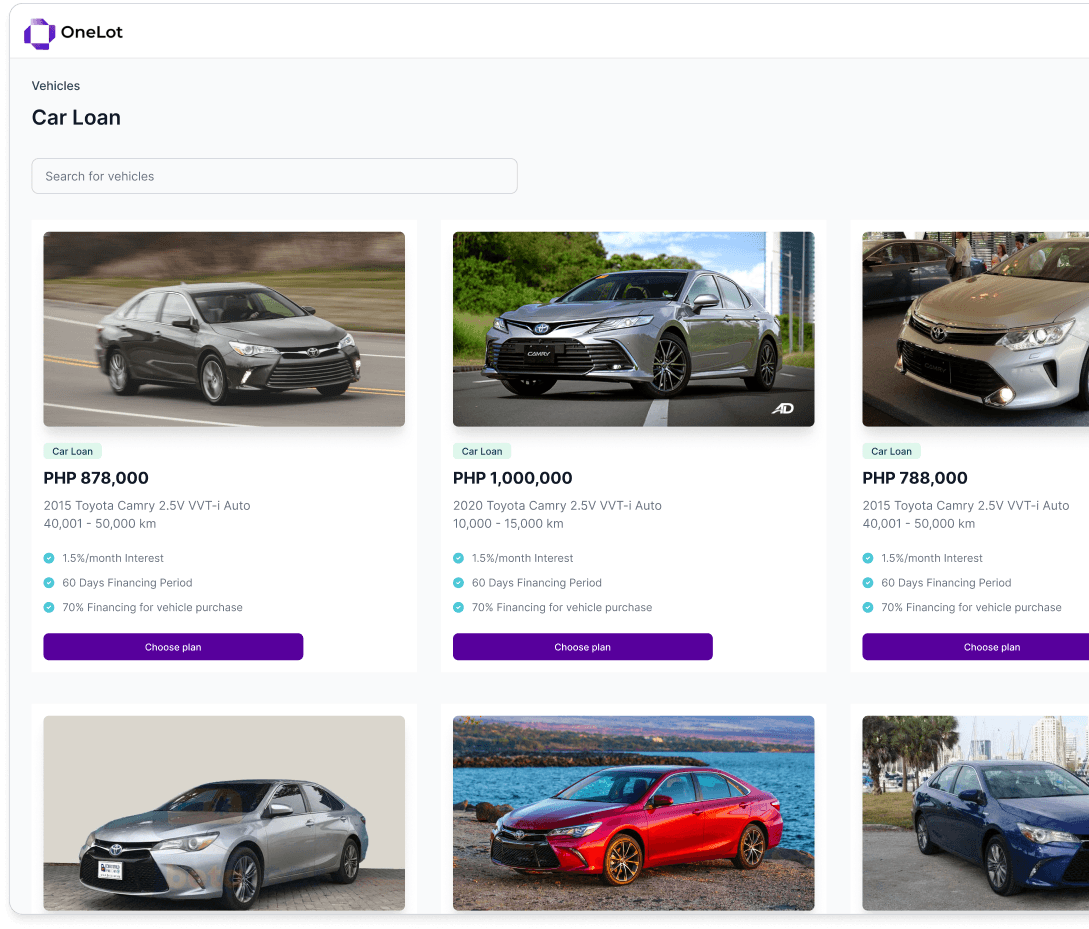Focus the Search for vehicles field
The width and height of the screenshot is (1089, 929).
click(274, 176)
